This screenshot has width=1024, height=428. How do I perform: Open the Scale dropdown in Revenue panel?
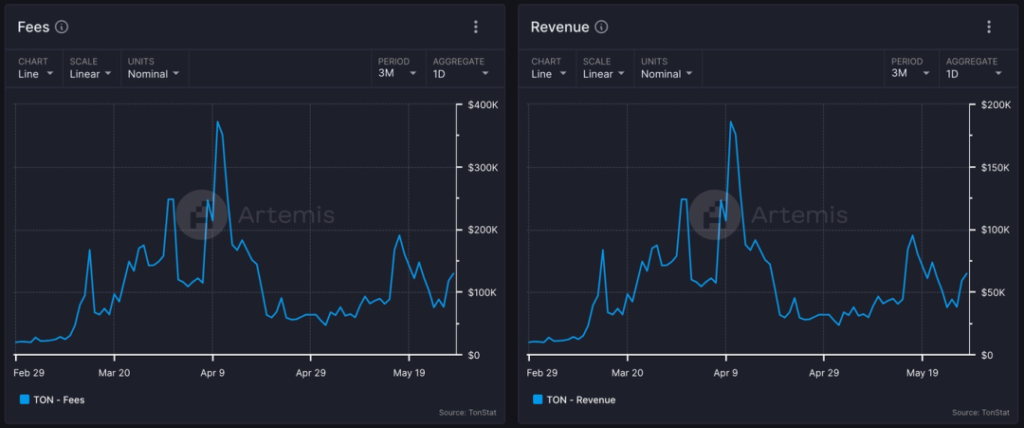click(605, 73)
